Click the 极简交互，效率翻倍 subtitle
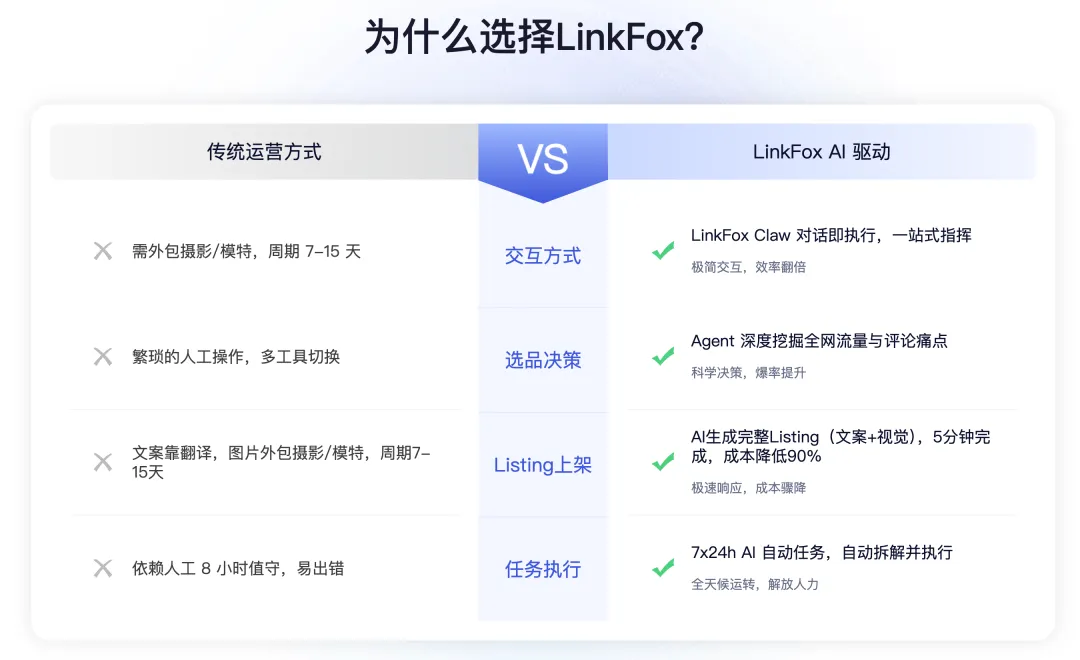Viewport: 1080px width, 660px height. (748, 267)
